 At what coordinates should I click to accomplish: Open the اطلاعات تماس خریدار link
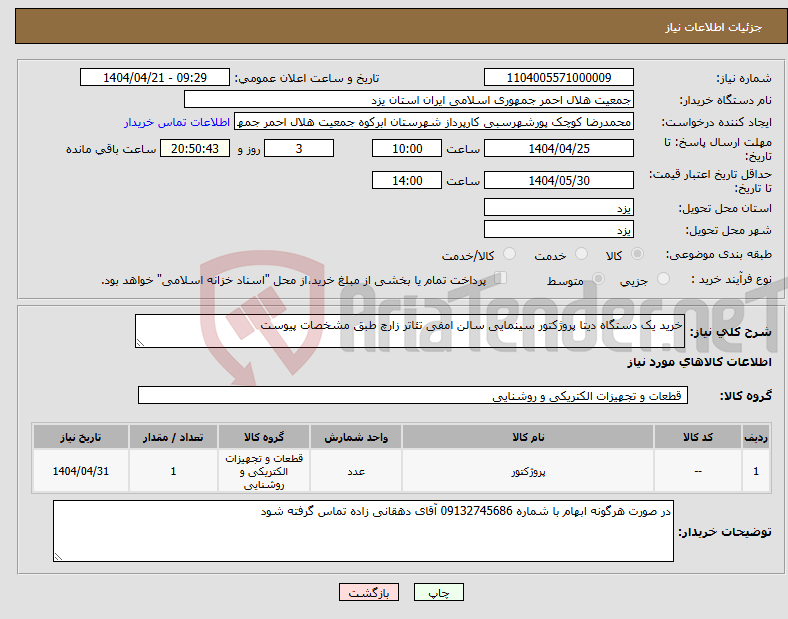coord(177,122)
